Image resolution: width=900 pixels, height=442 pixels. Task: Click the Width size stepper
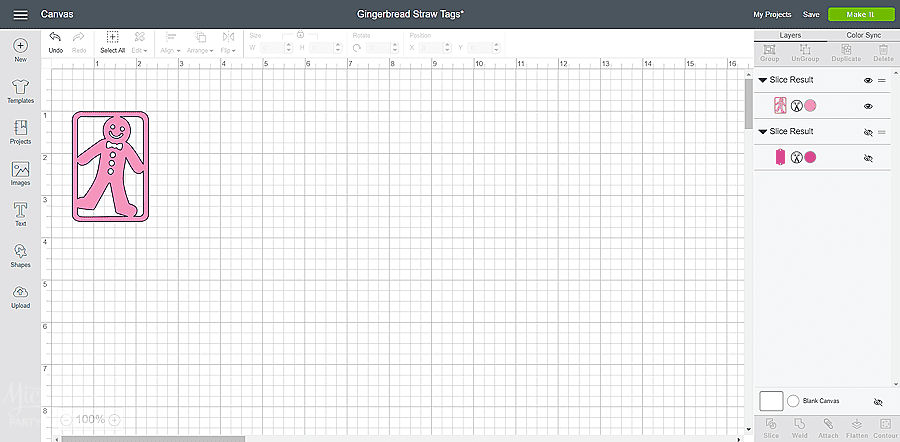pos(289,48)
